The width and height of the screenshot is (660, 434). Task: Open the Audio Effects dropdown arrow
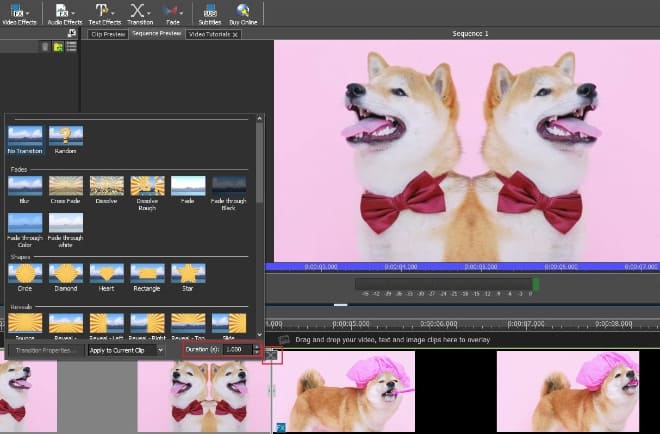(x=73, y=13)
